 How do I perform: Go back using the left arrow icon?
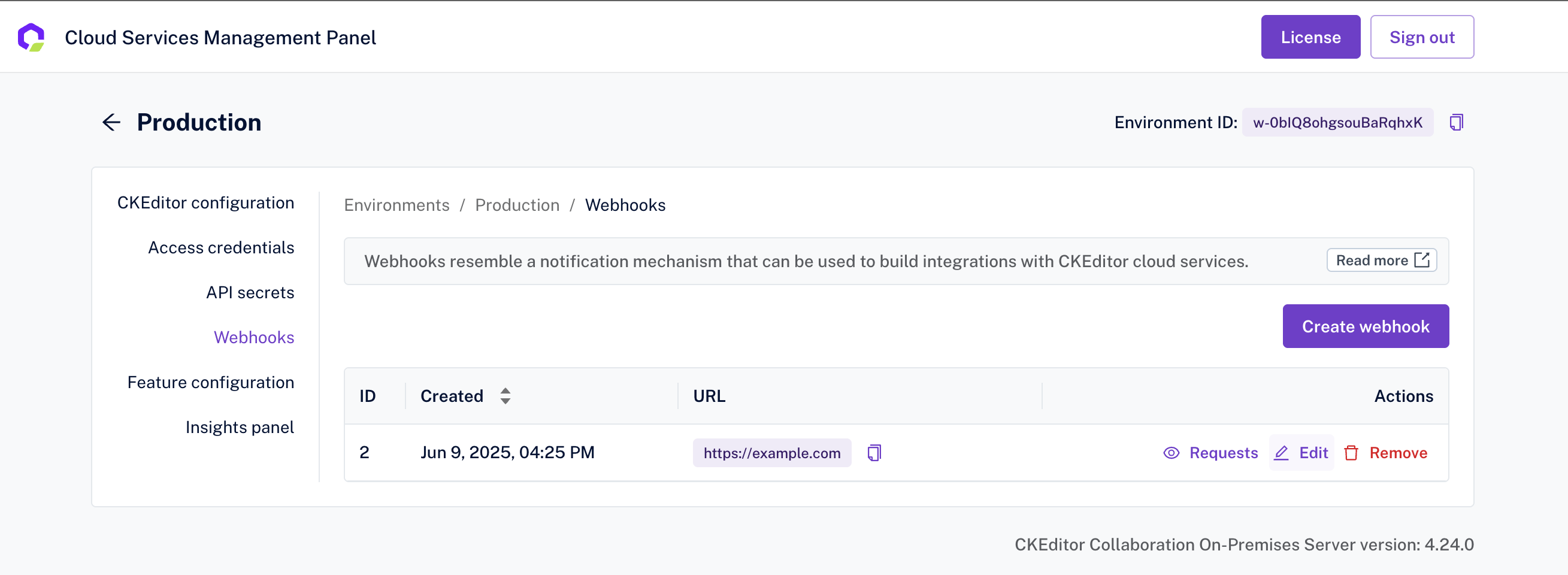point(111,122)
